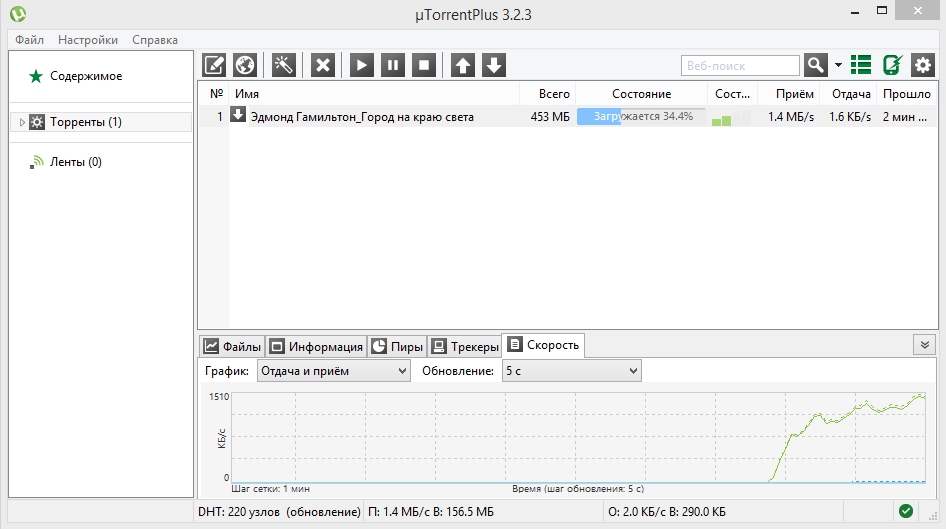This screenshot has width=946, height=529.
Task: Sort by the Прошло column header
Action: tap(907, 93)
